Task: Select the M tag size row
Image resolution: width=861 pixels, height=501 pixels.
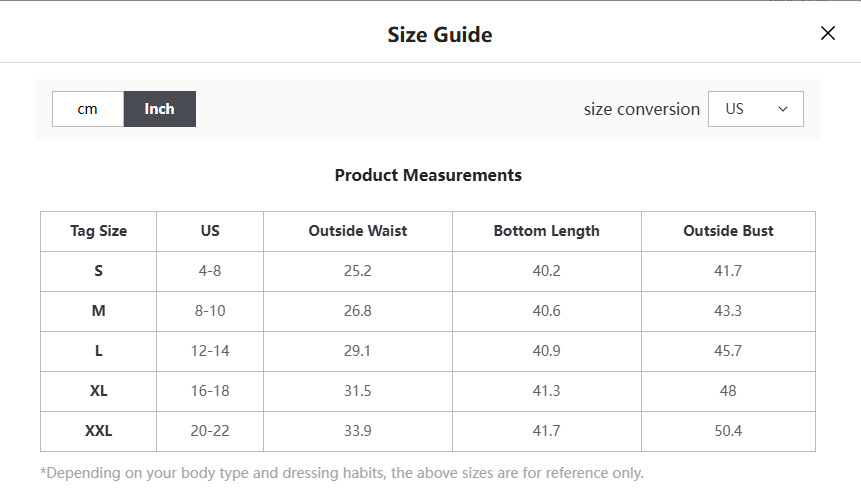Action: [x=428, y=311]
